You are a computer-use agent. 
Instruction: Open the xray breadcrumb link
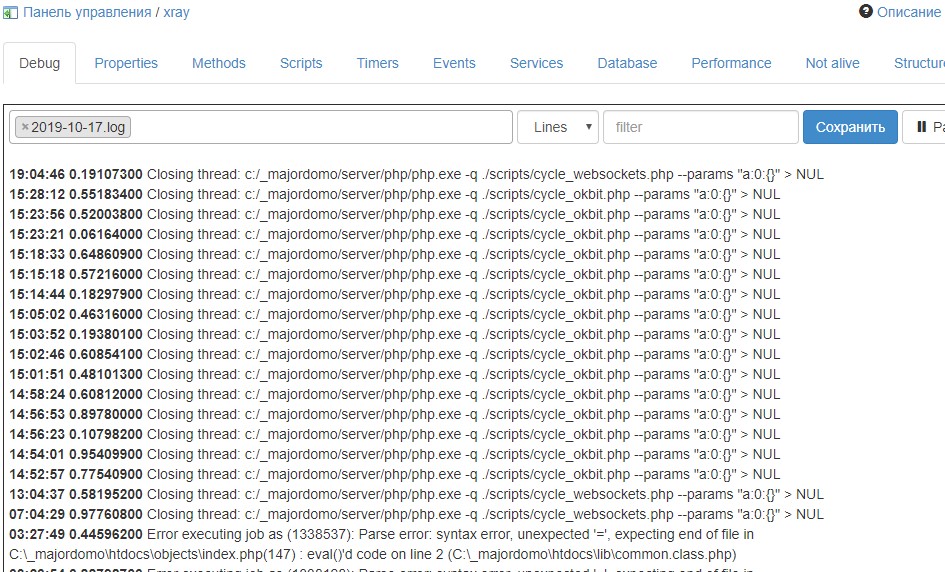pyautogui.click(x=176, y=13)
